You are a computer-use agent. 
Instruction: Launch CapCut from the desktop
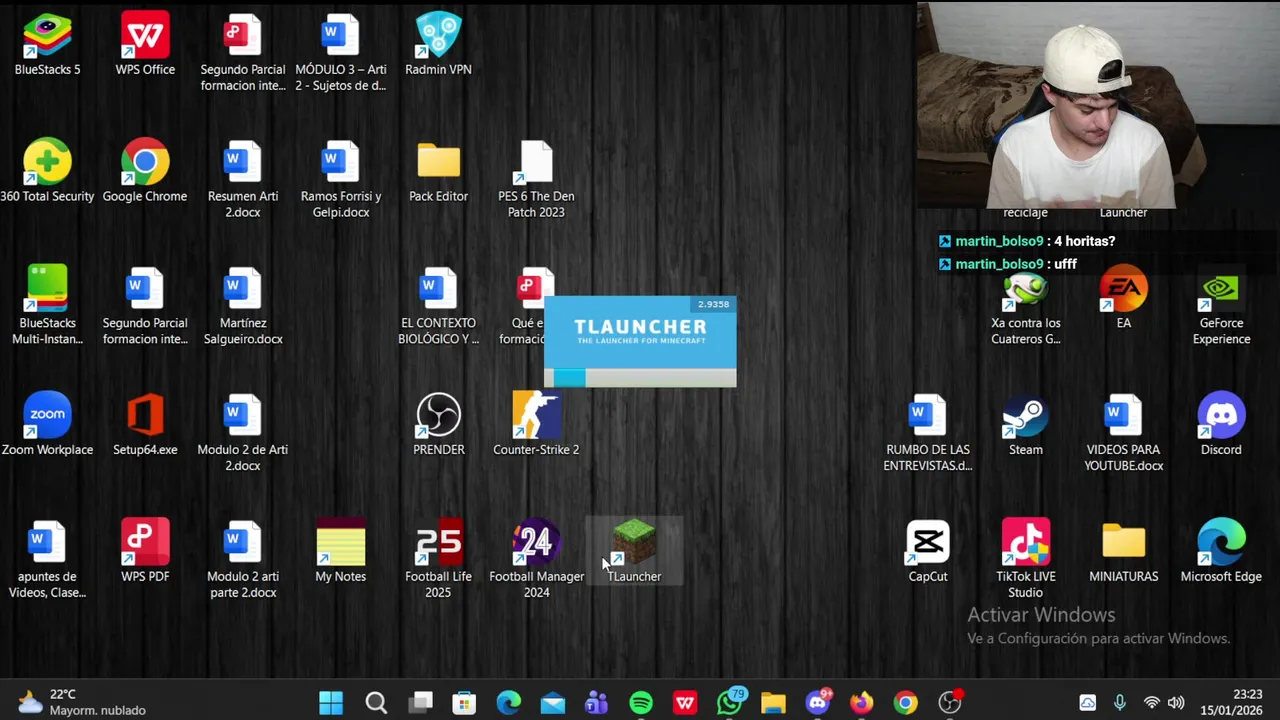coord(928,552)
